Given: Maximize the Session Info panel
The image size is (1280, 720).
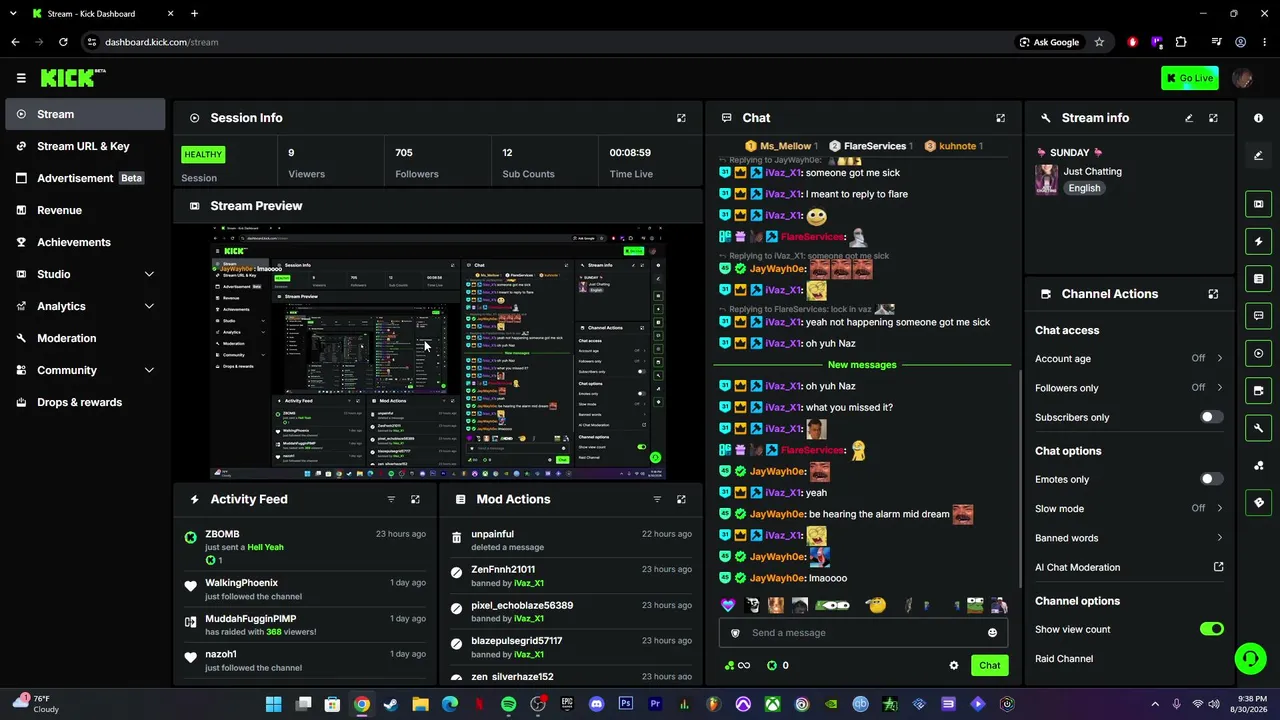Looking at the screenshot, I should click(681, 118).
